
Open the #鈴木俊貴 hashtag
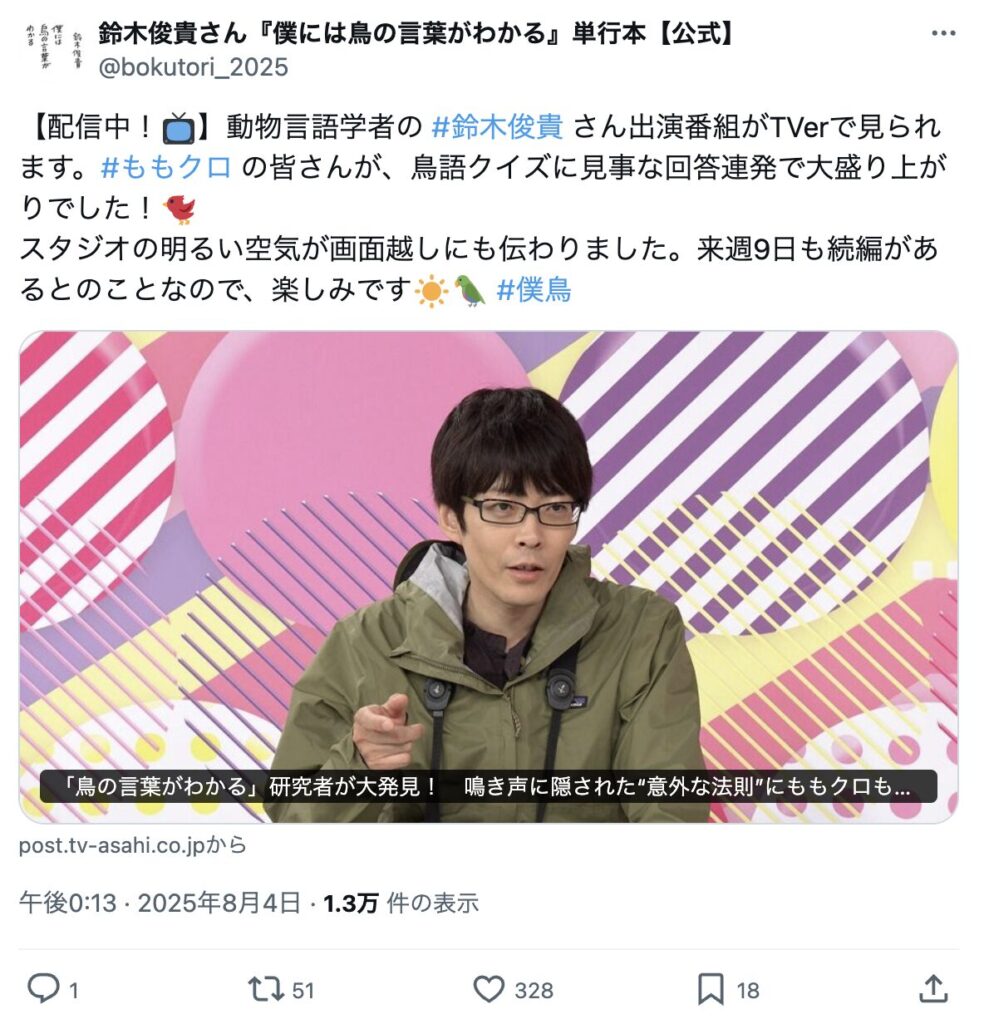pyautogui.click(x=498, y=127)
